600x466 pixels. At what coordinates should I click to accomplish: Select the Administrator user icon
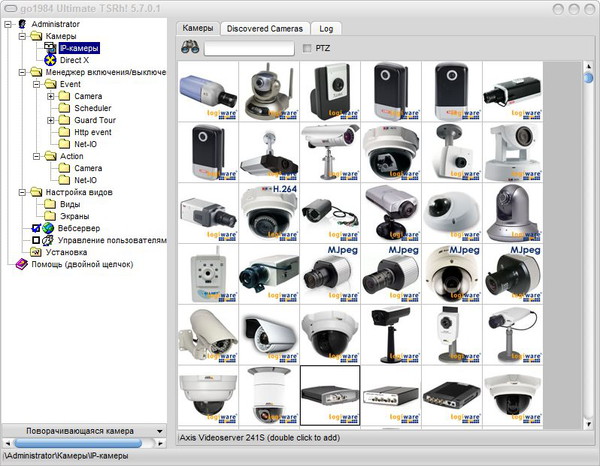click(22, 24)
